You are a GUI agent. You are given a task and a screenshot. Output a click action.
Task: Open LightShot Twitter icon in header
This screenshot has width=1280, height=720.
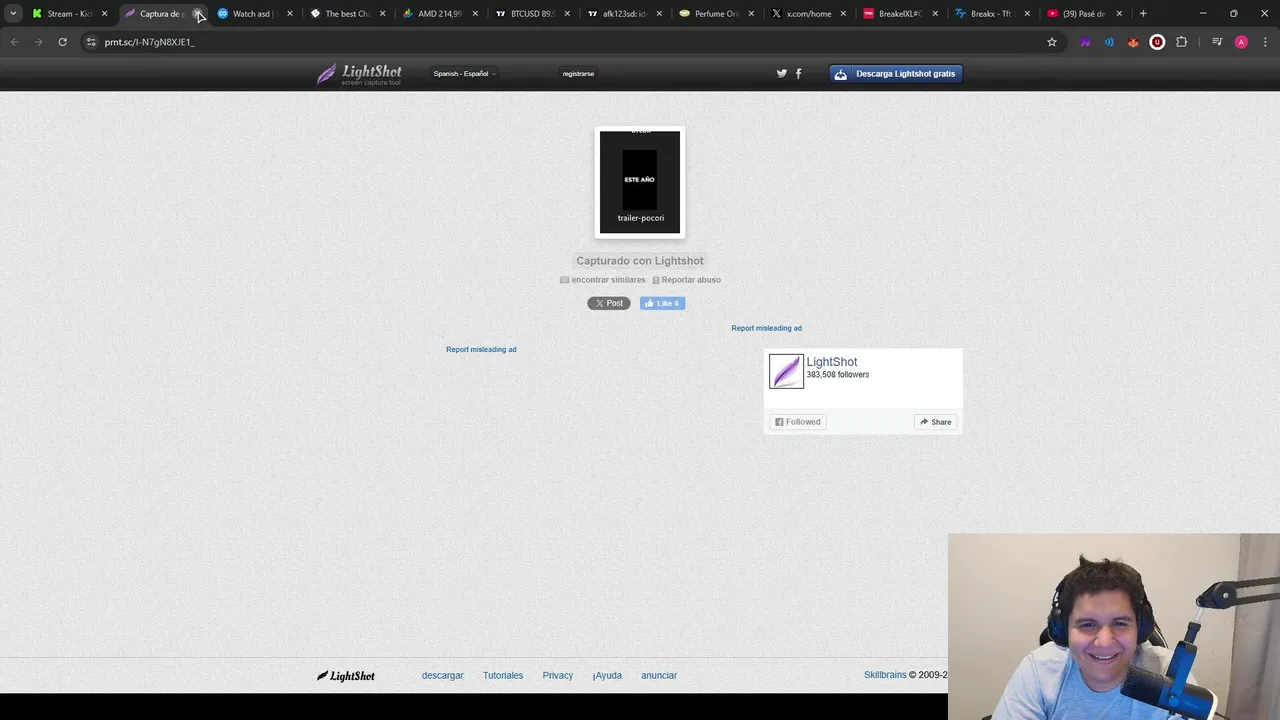782,73
